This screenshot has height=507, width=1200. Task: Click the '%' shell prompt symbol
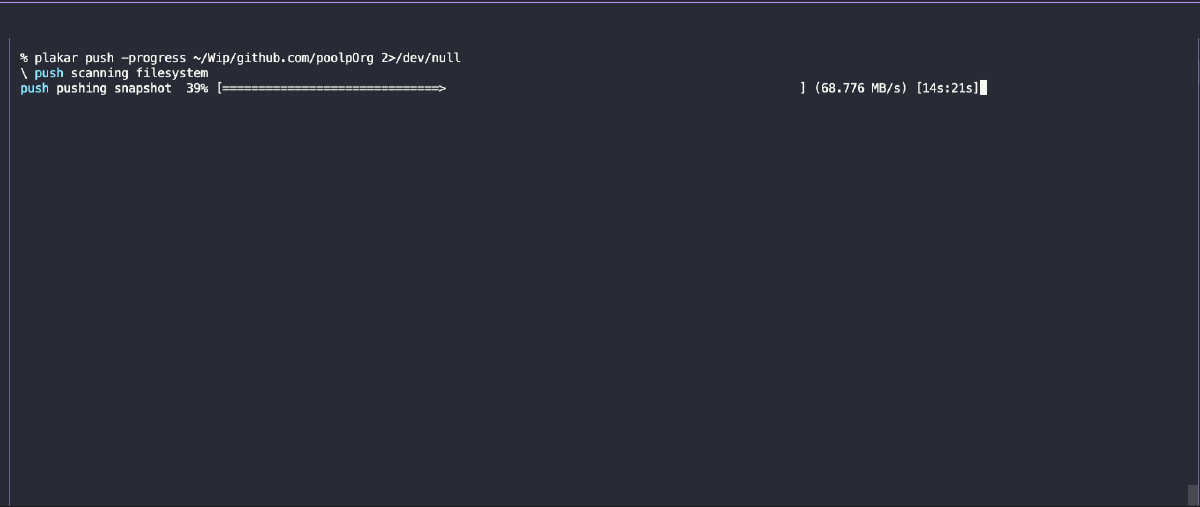tap(23, 58)
